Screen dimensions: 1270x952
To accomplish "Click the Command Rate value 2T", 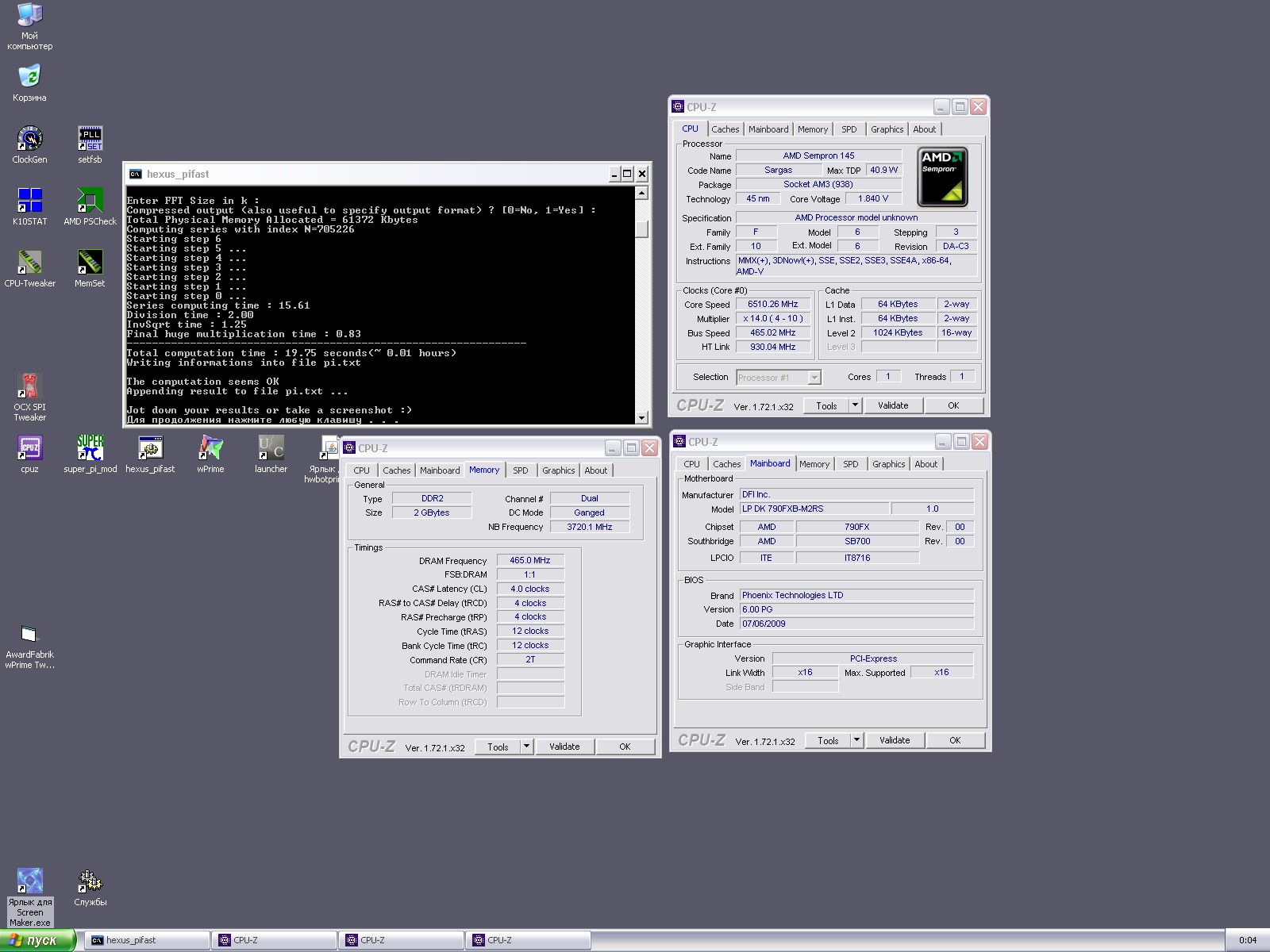I will tap(530, 659).
